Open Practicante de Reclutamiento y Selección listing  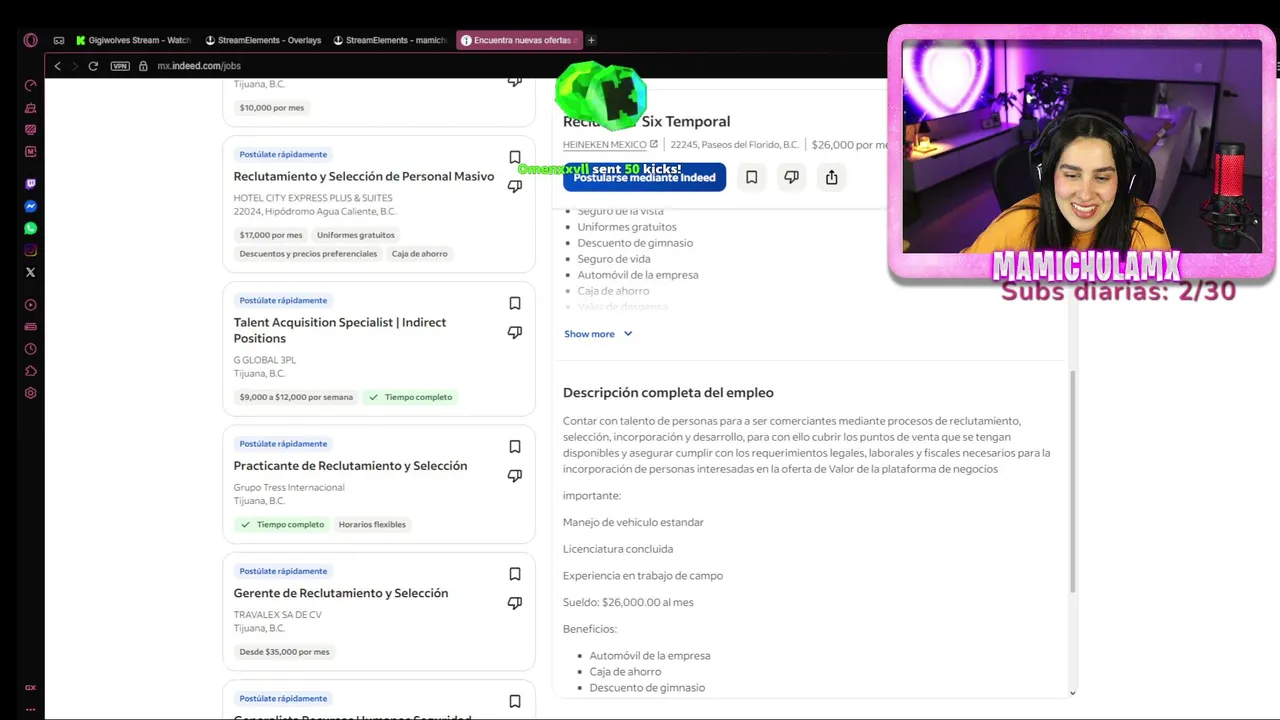350,466
